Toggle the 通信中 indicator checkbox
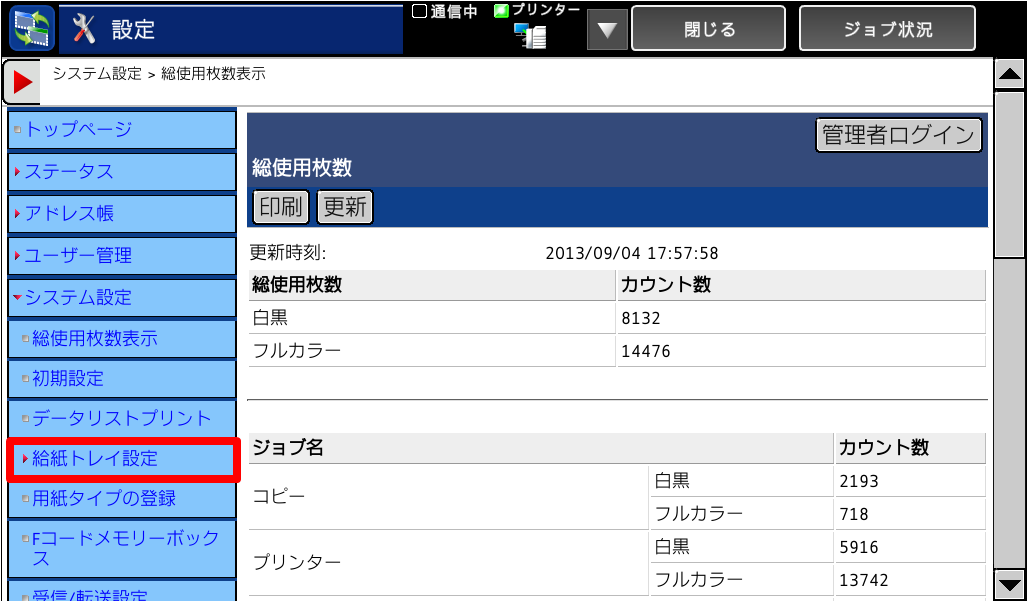This screenshot has width=1028, height=605. pos(420,12)
